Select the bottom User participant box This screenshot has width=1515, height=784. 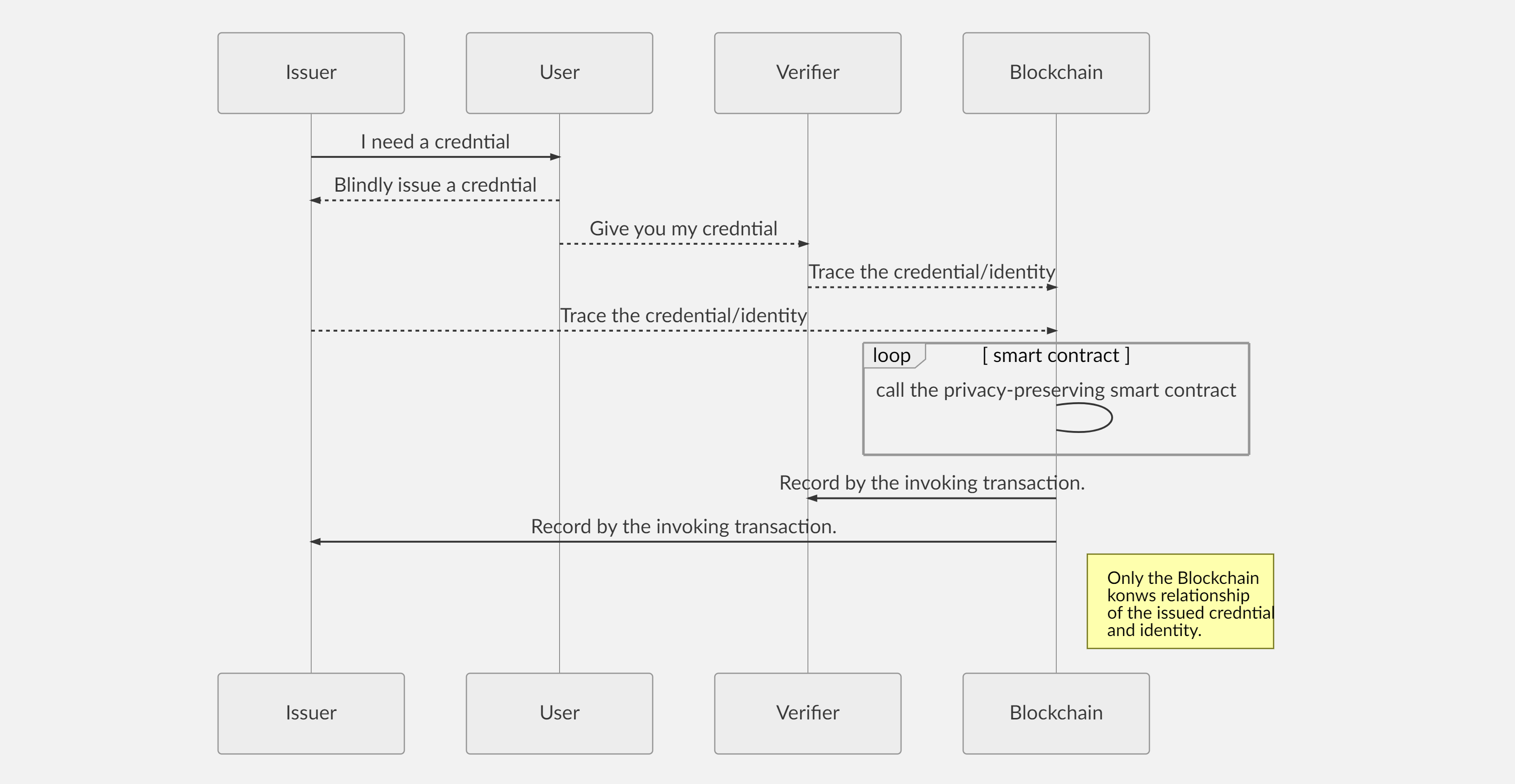pyautogui.click(x=559, y=713)
